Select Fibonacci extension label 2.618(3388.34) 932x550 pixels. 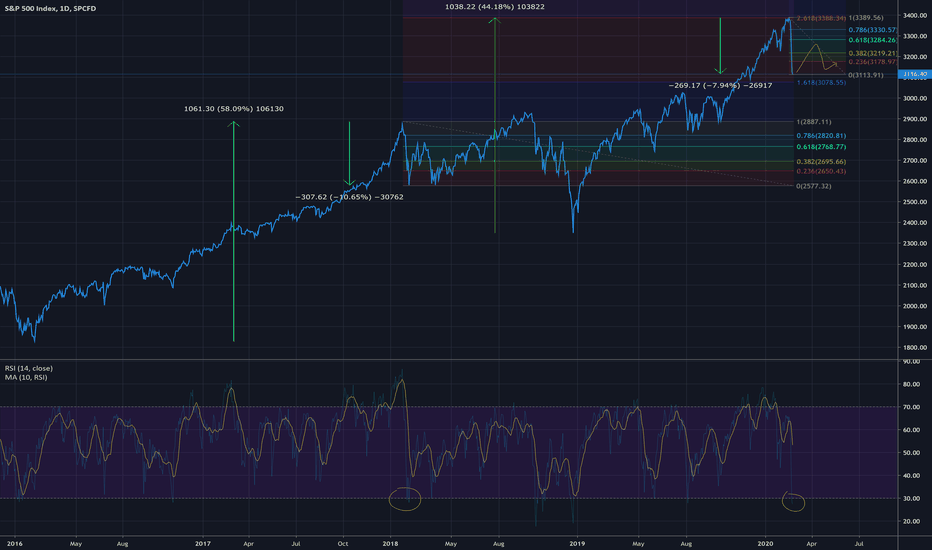click(x=821, y=18)
